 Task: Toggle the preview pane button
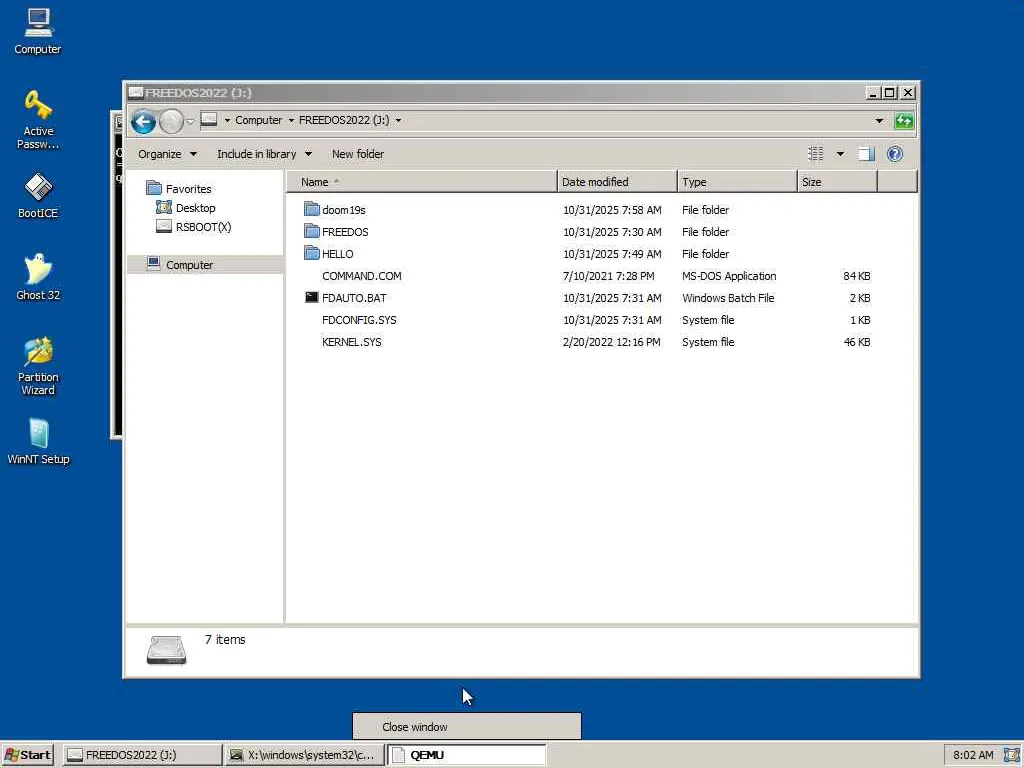(866, 154)
